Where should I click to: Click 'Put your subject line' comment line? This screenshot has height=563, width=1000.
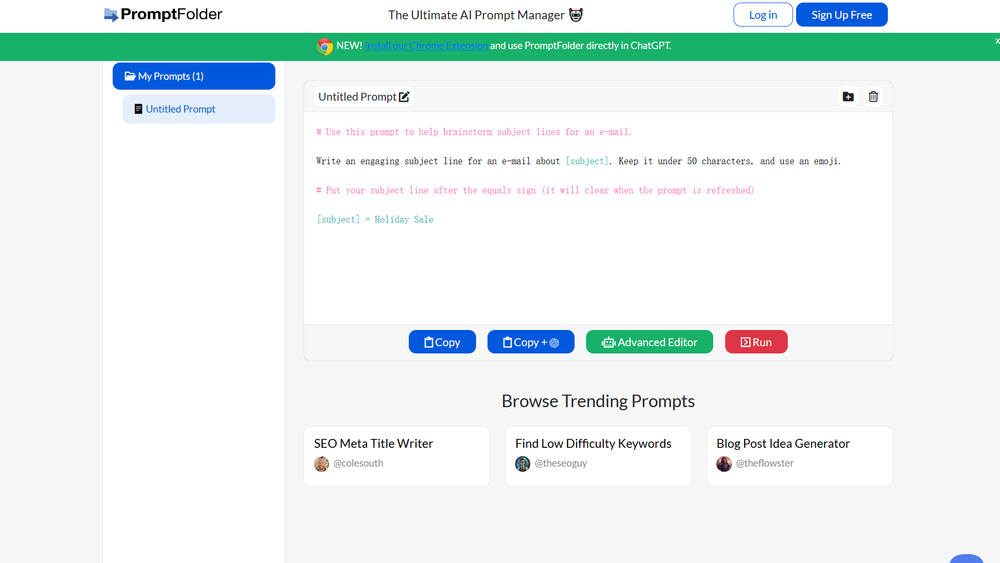click(535, 190)
